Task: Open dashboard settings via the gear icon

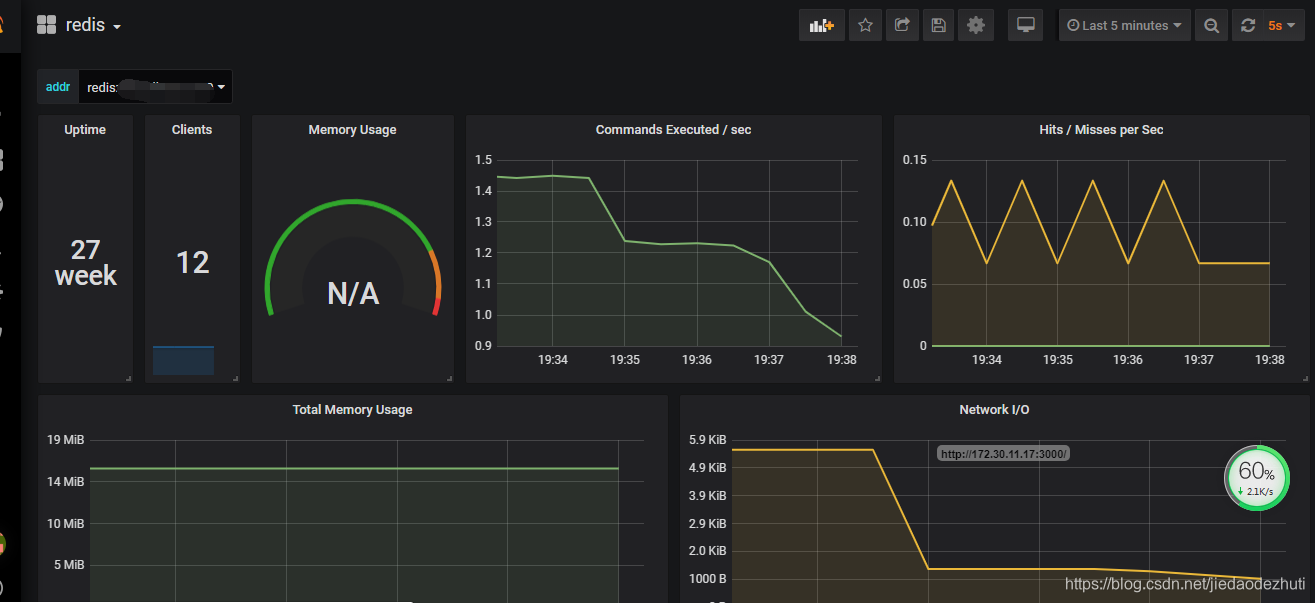Action: point(975,26)
